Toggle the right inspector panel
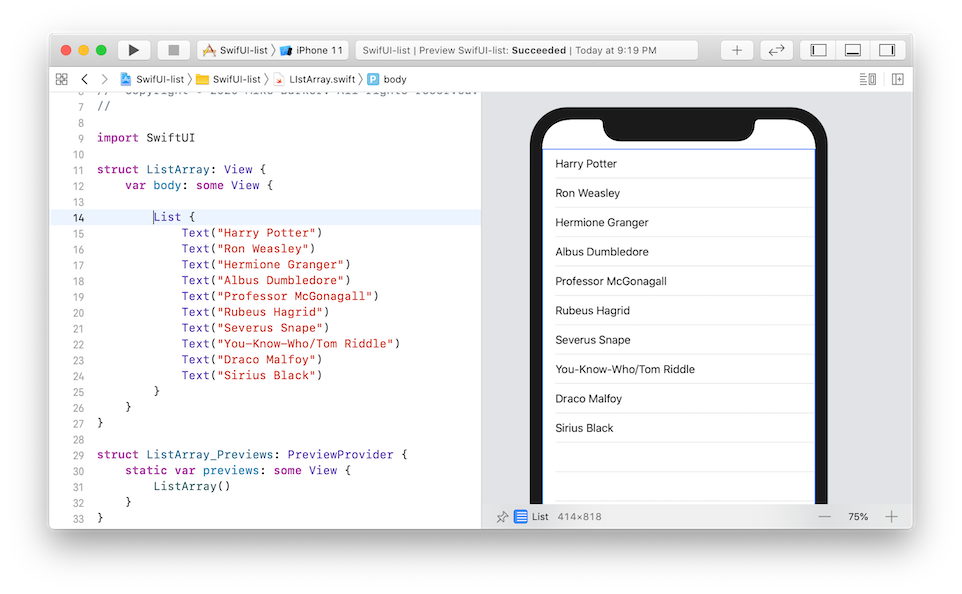Viewport: 962px width, 594px height. coord(887,50)
